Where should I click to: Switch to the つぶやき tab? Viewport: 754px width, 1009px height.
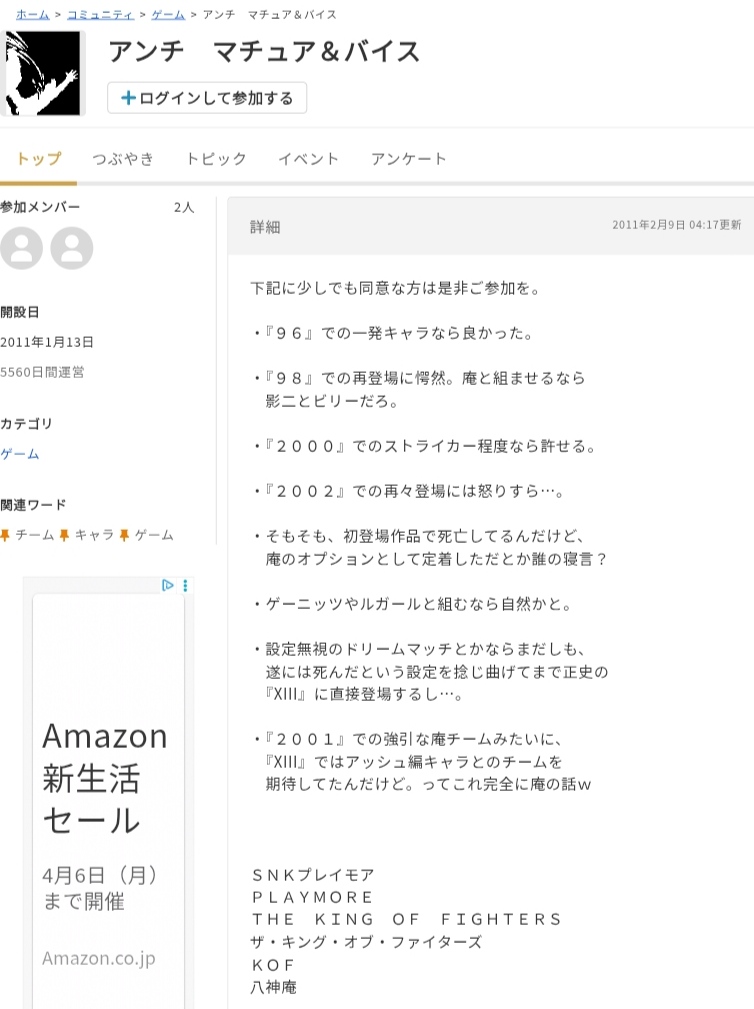123,159
